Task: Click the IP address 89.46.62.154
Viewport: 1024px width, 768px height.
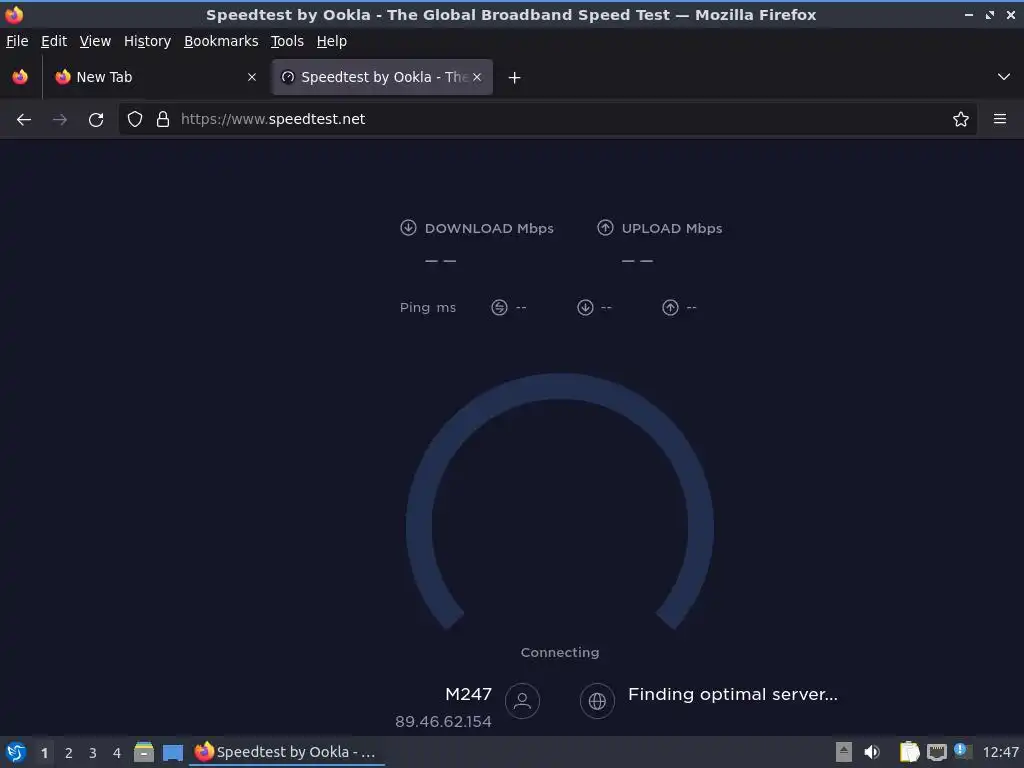Action: coord(443,722)
